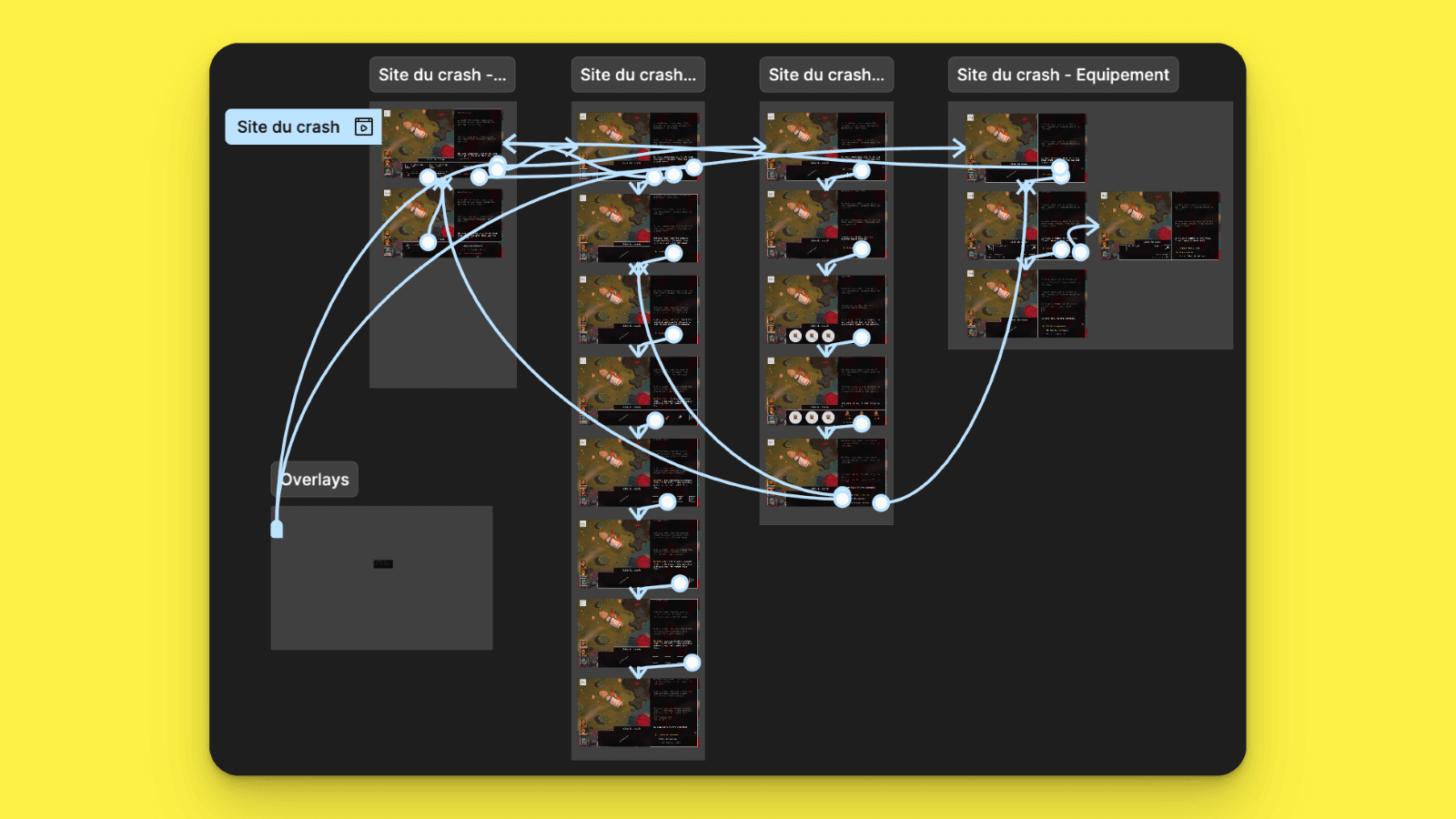Click prototype node on third section's top frame
The height and width of the screenshot is (819, 1456).
tap(862, 170)
